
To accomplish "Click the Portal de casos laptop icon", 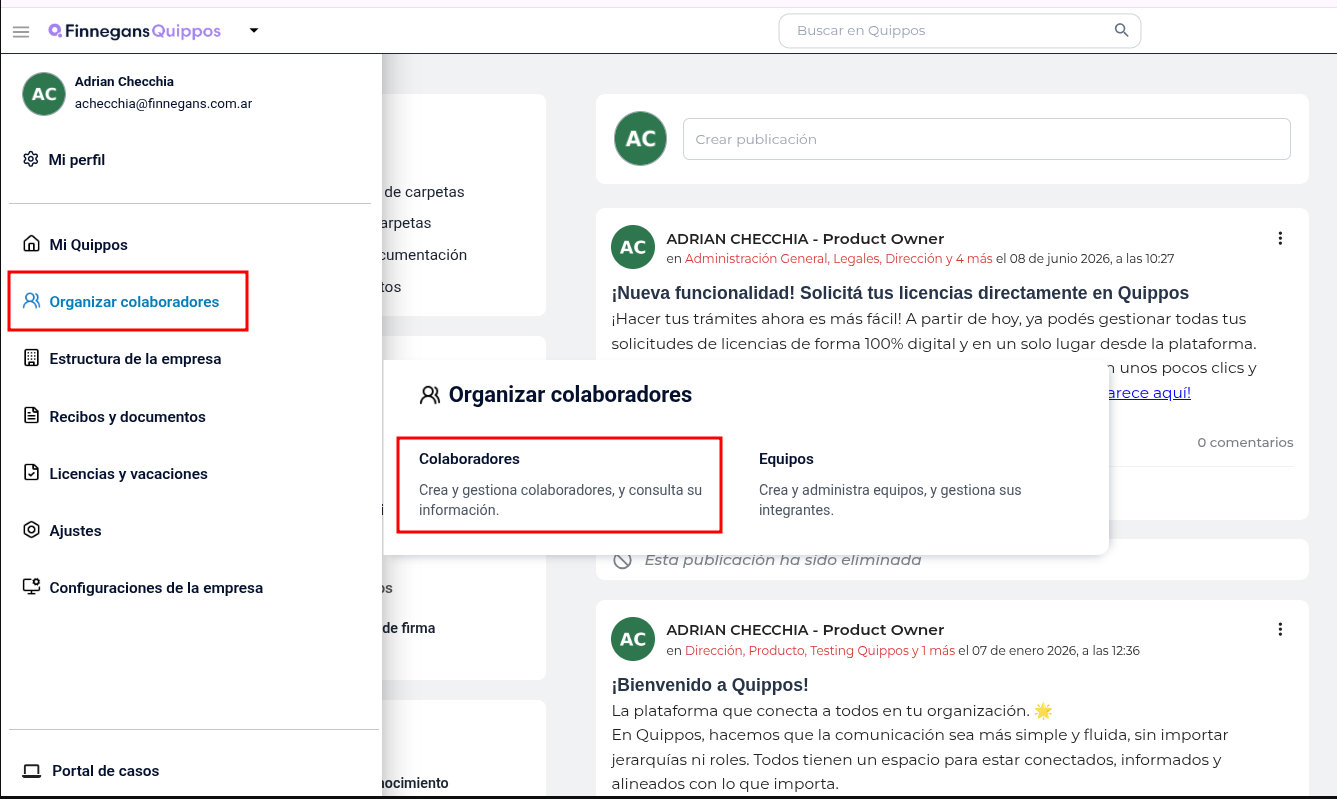I will [x=32, y=771].
